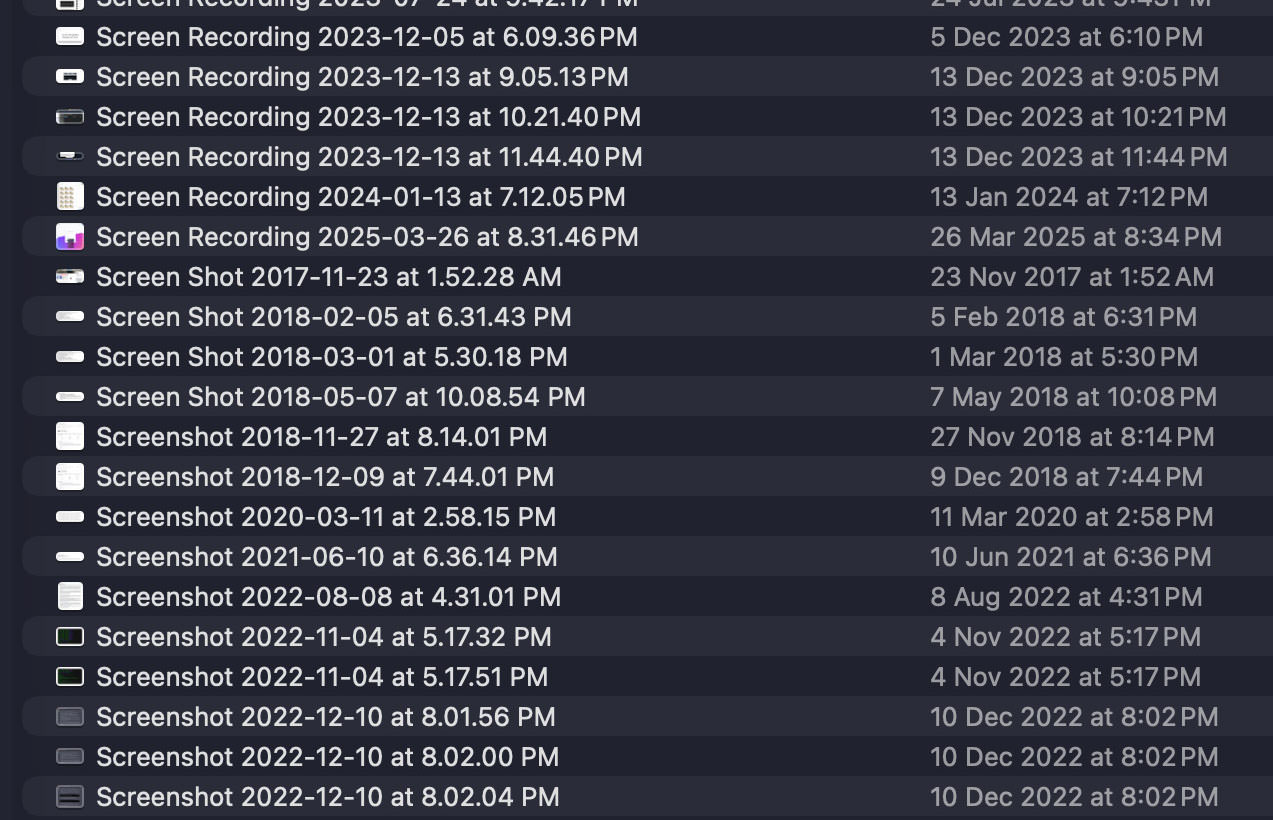The height and width of the screenshot is (820, 1273).
Task: Select Screenshot 2020-03-11 at 2.58.15 PM
Action: tap(326, 517)
